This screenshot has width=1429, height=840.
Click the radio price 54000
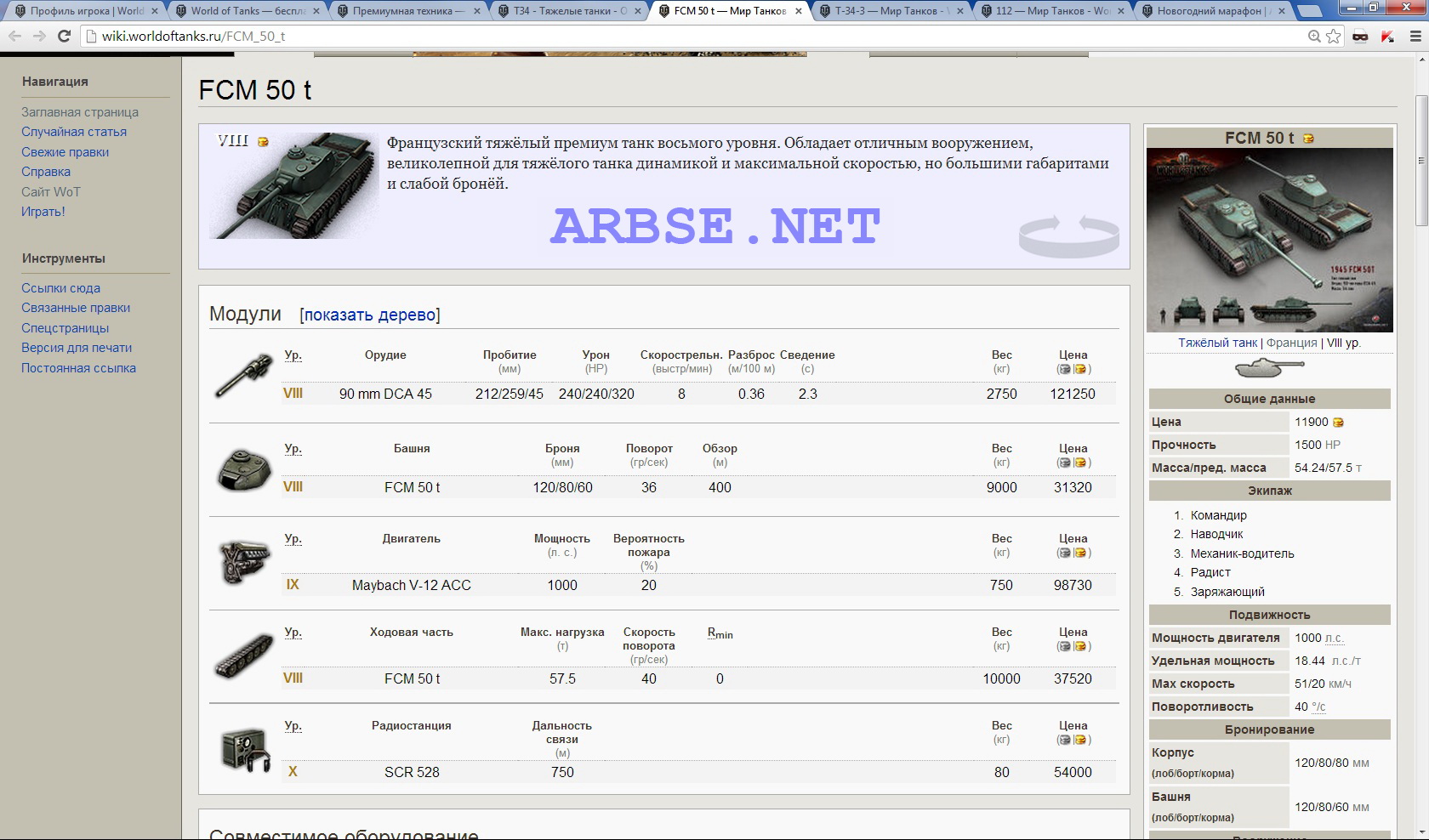[x=1073, y=772]
